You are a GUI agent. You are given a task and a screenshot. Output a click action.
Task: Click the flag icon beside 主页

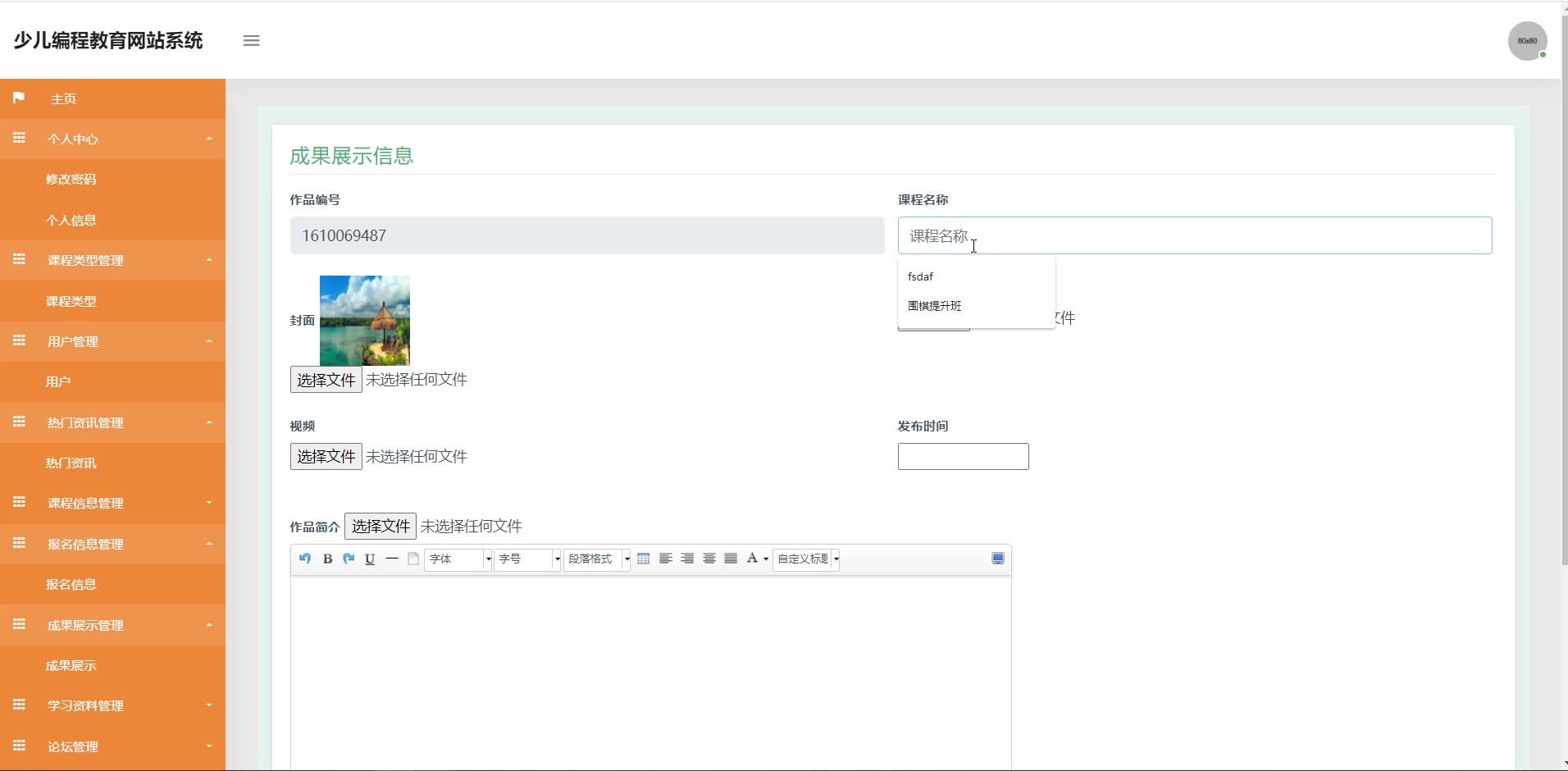(19, 98)
